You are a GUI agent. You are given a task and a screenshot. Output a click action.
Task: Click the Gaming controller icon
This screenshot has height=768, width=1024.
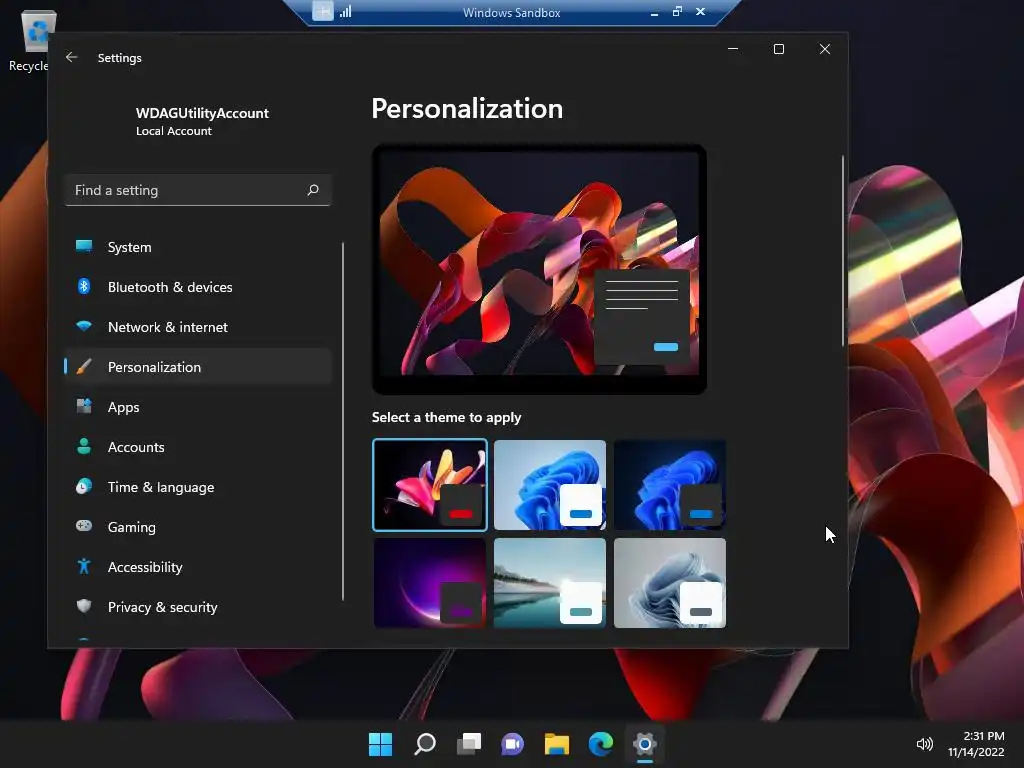pos(84,526)
